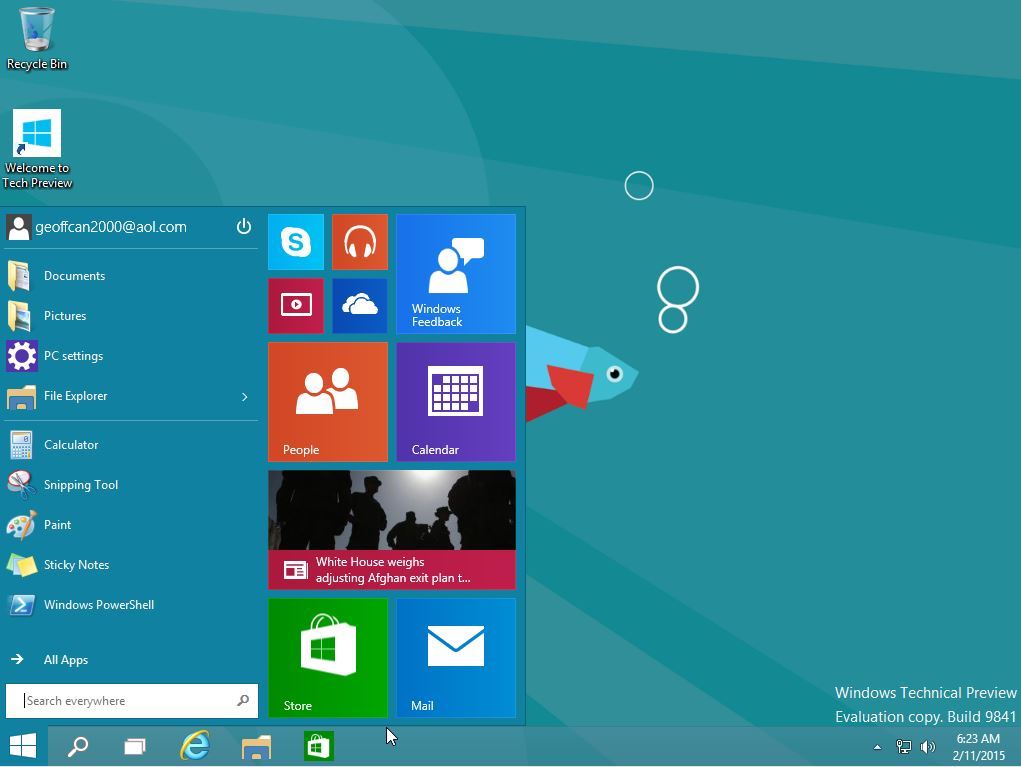Launch Calculator from the Start menu
This screenshot has width=1021, height=767.
(x=132, y=445)
